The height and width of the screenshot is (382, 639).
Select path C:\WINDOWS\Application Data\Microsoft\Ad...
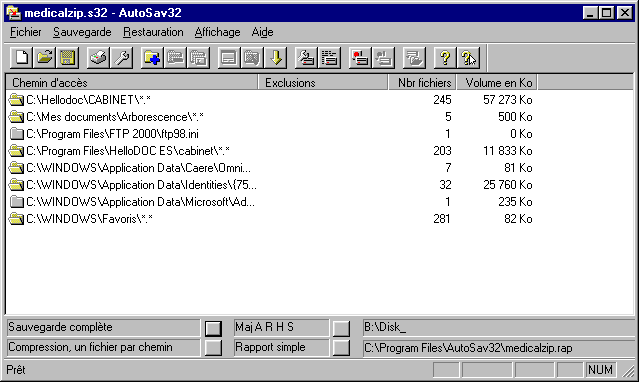[141, 202]
